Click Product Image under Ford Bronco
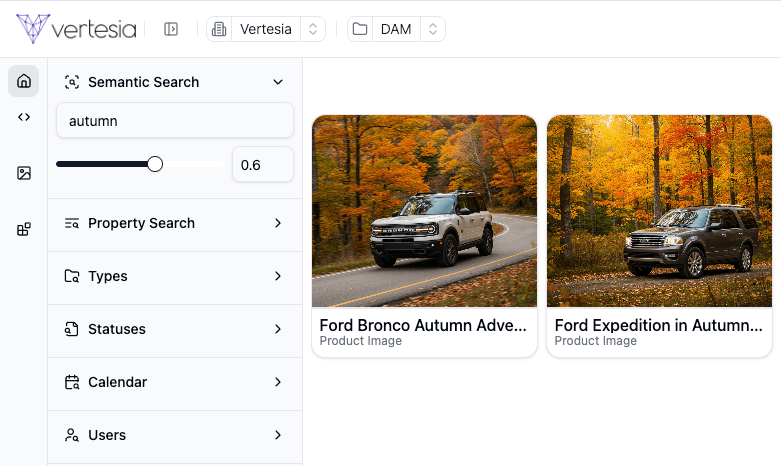 tap(361, 341)
